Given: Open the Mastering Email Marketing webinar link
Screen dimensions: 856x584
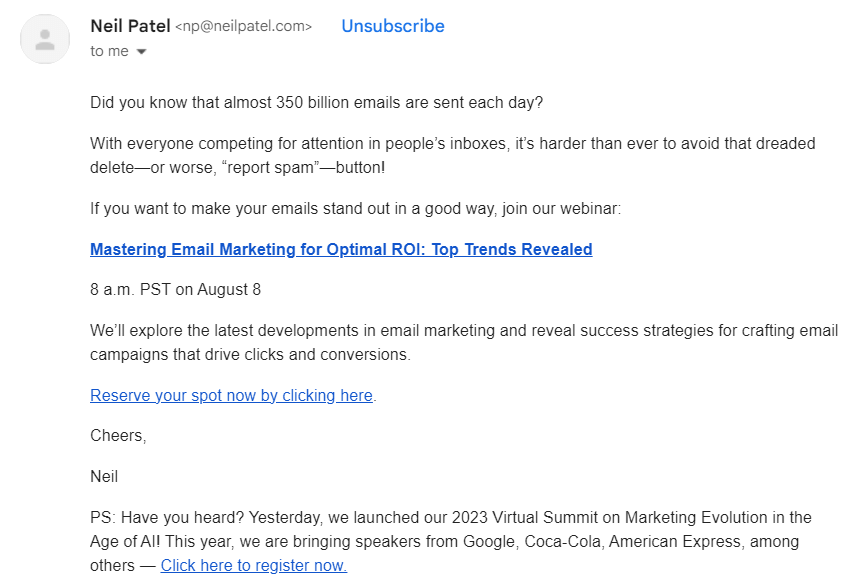Looking at the screenshot, I should [341, 249].
